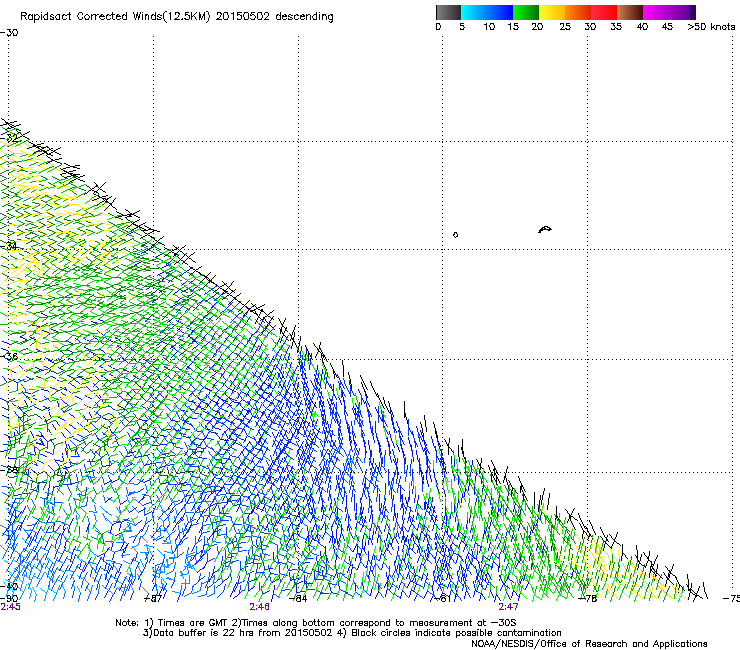The width and height of the screenshot is (740, 650).
Task: Click the cyan 5-10 knots legend swatch
Action: [474, 12]
